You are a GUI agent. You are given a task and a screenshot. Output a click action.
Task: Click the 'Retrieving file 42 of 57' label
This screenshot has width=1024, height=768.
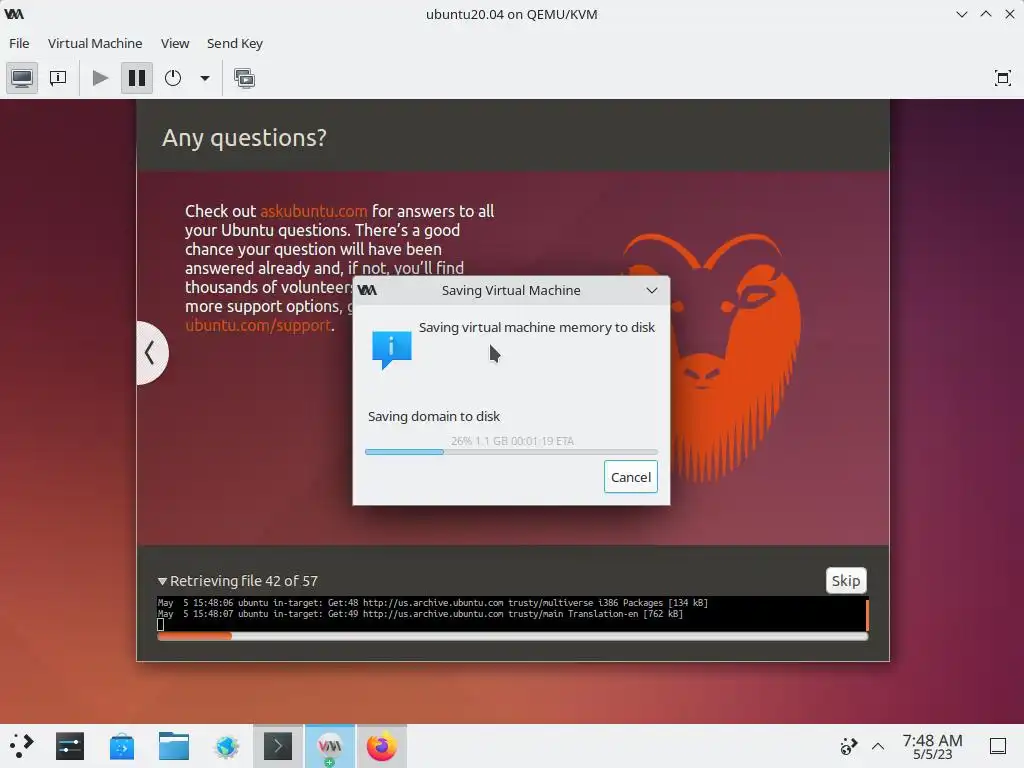tap(244, 581)
